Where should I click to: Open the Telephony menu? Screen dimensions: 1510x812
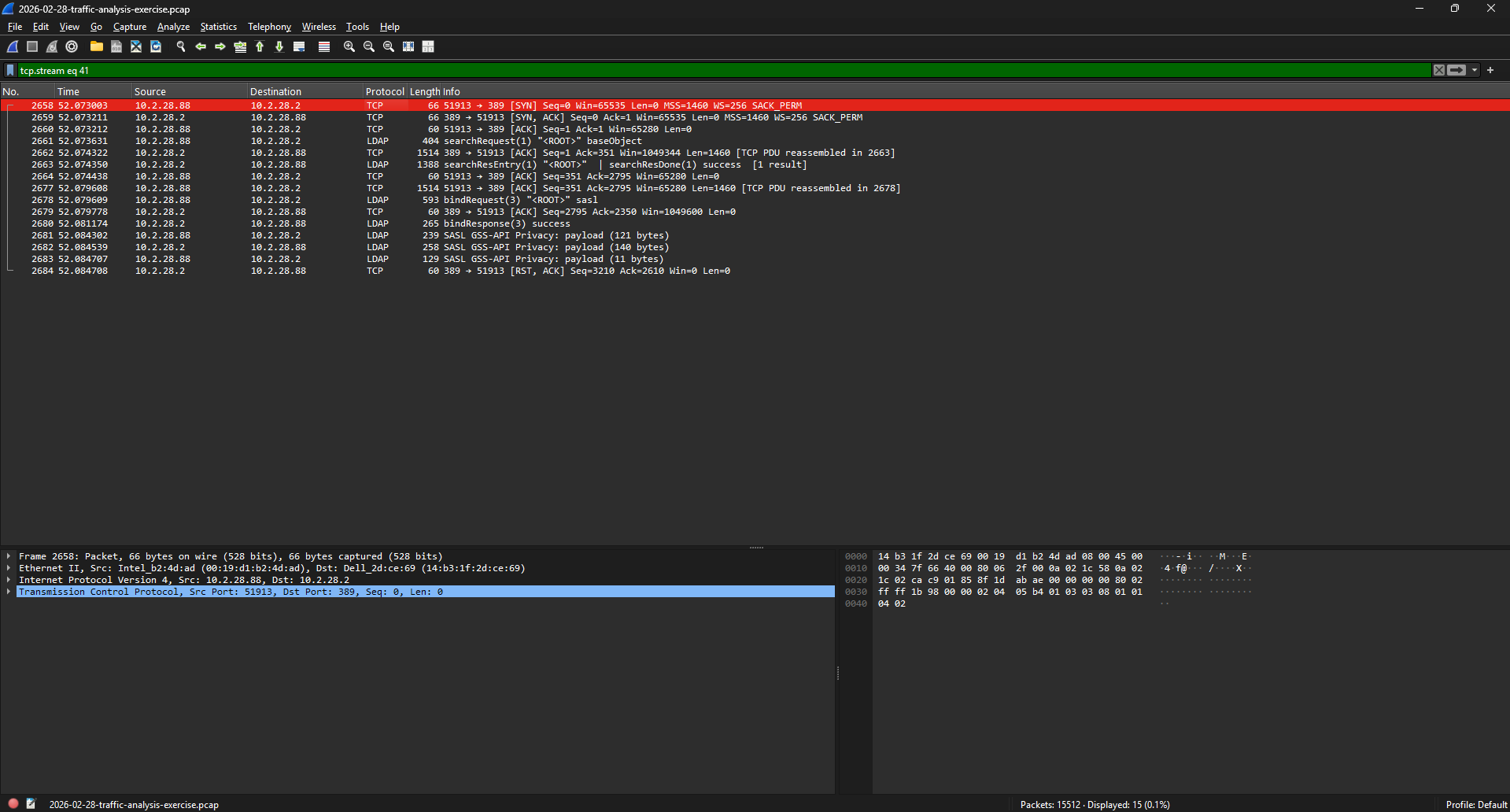click(269, 26)
